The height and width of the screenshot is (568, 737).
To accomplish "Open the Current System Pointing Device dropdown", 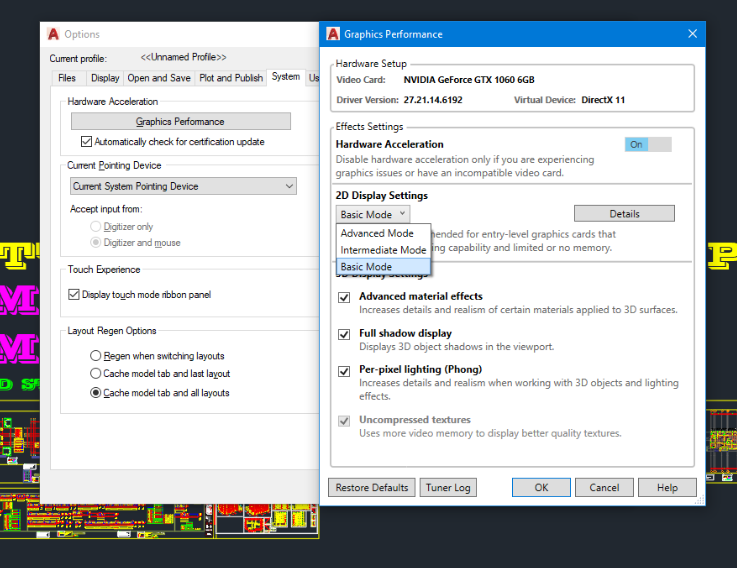I will (x=183, y=186).
